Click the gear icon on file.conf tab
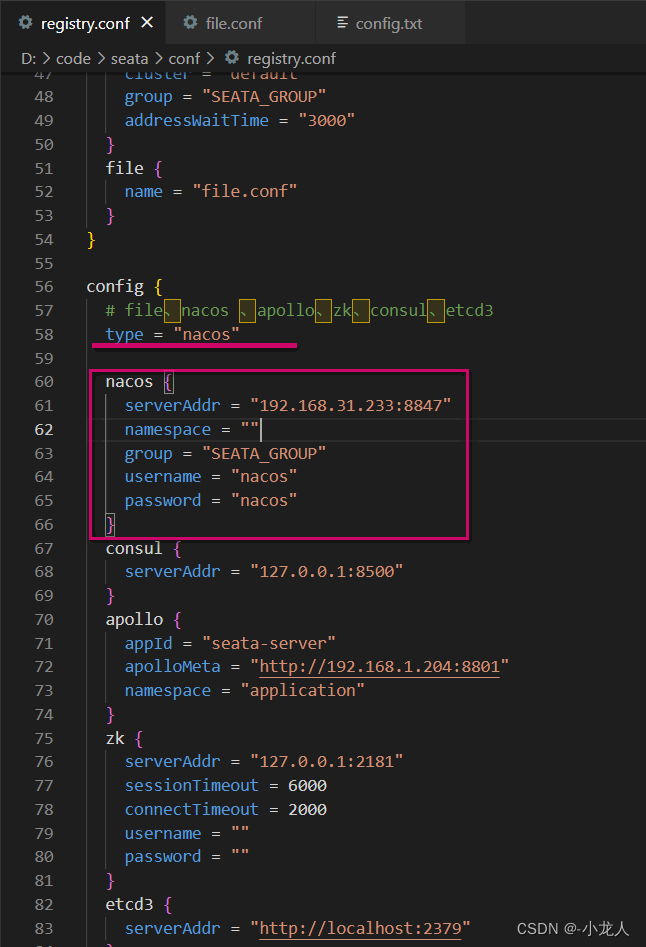This screenshot has height=947, width=646. point(190,23)
